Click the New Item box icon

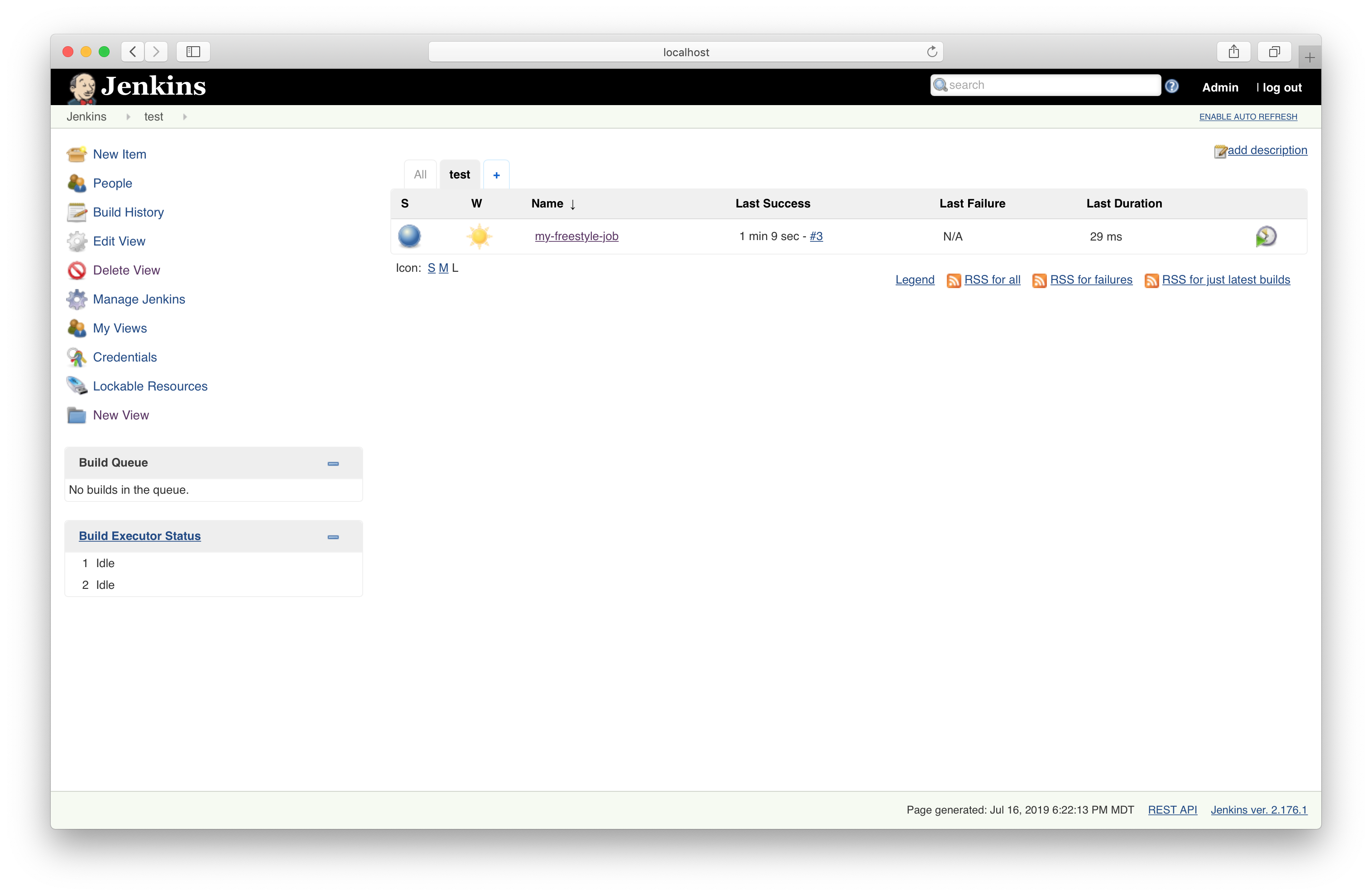point(76,154)
